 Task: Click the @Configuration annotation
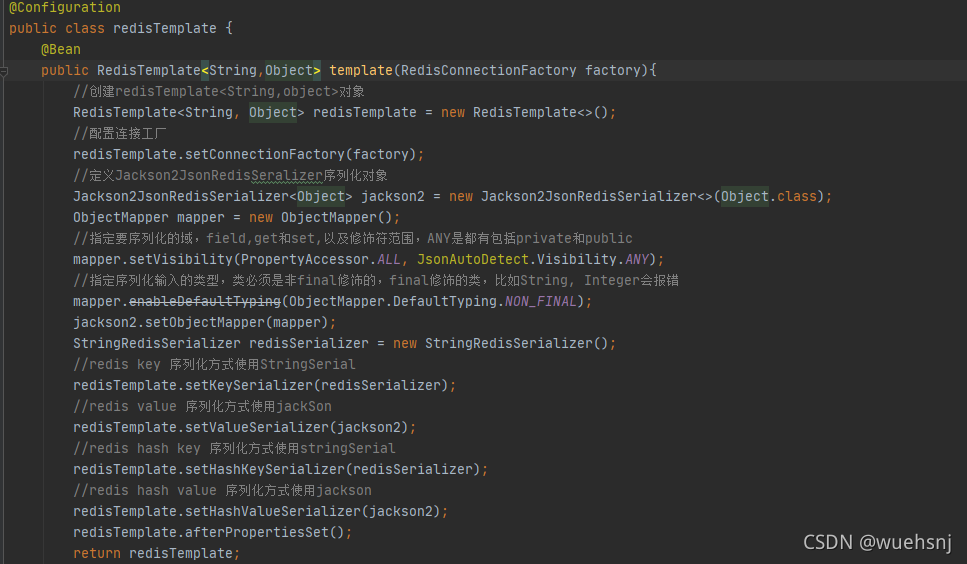65,7
